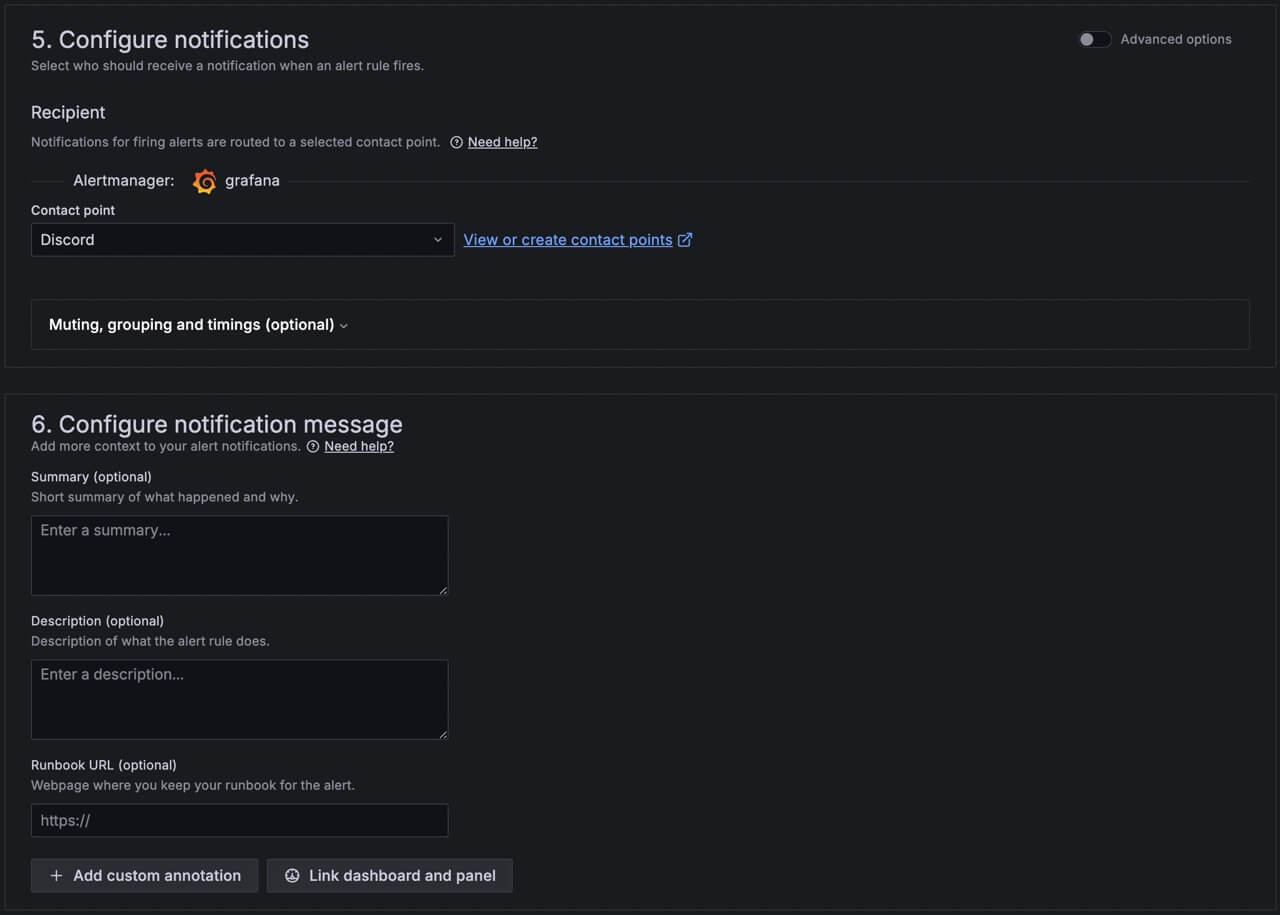Click the help icon in notification message section
This screenshot has height=915, width=1280.
(313, 447)
